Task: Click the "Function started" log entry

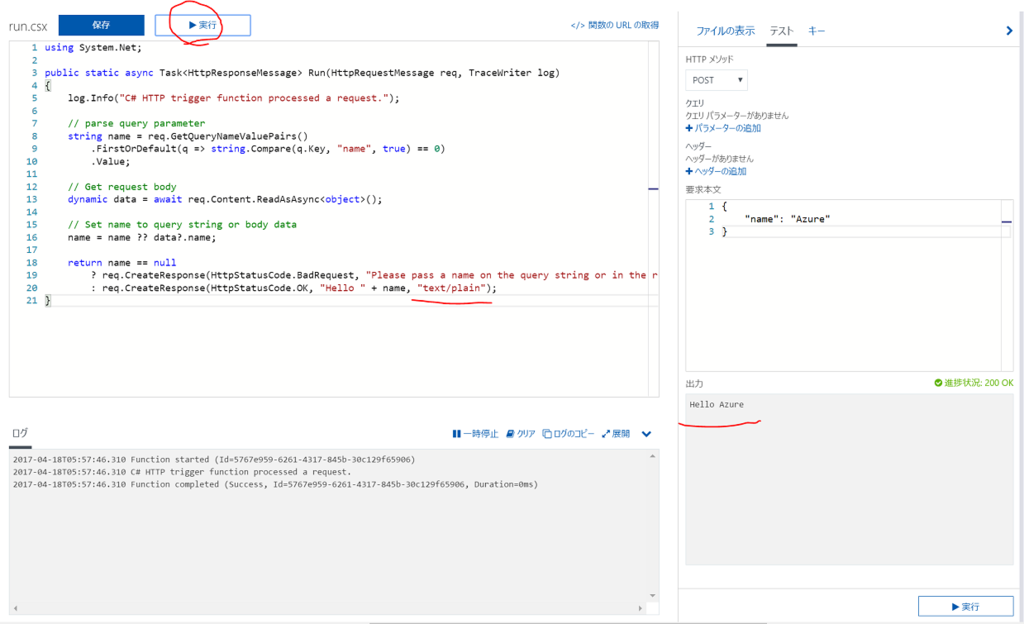Action: (214, 460)
